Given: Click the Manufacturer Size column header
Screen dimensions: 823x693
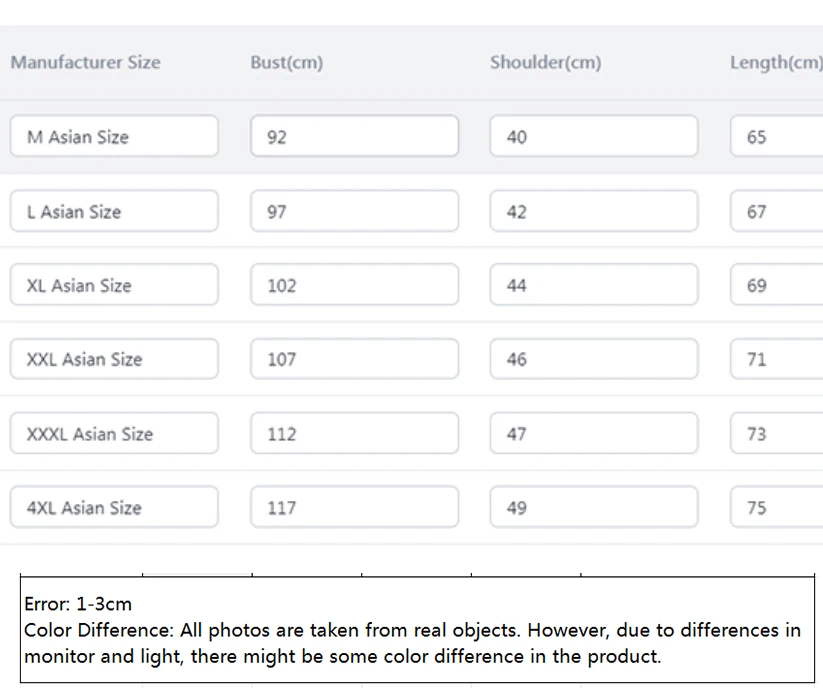Looking at the screenshot, I should 85,62.
